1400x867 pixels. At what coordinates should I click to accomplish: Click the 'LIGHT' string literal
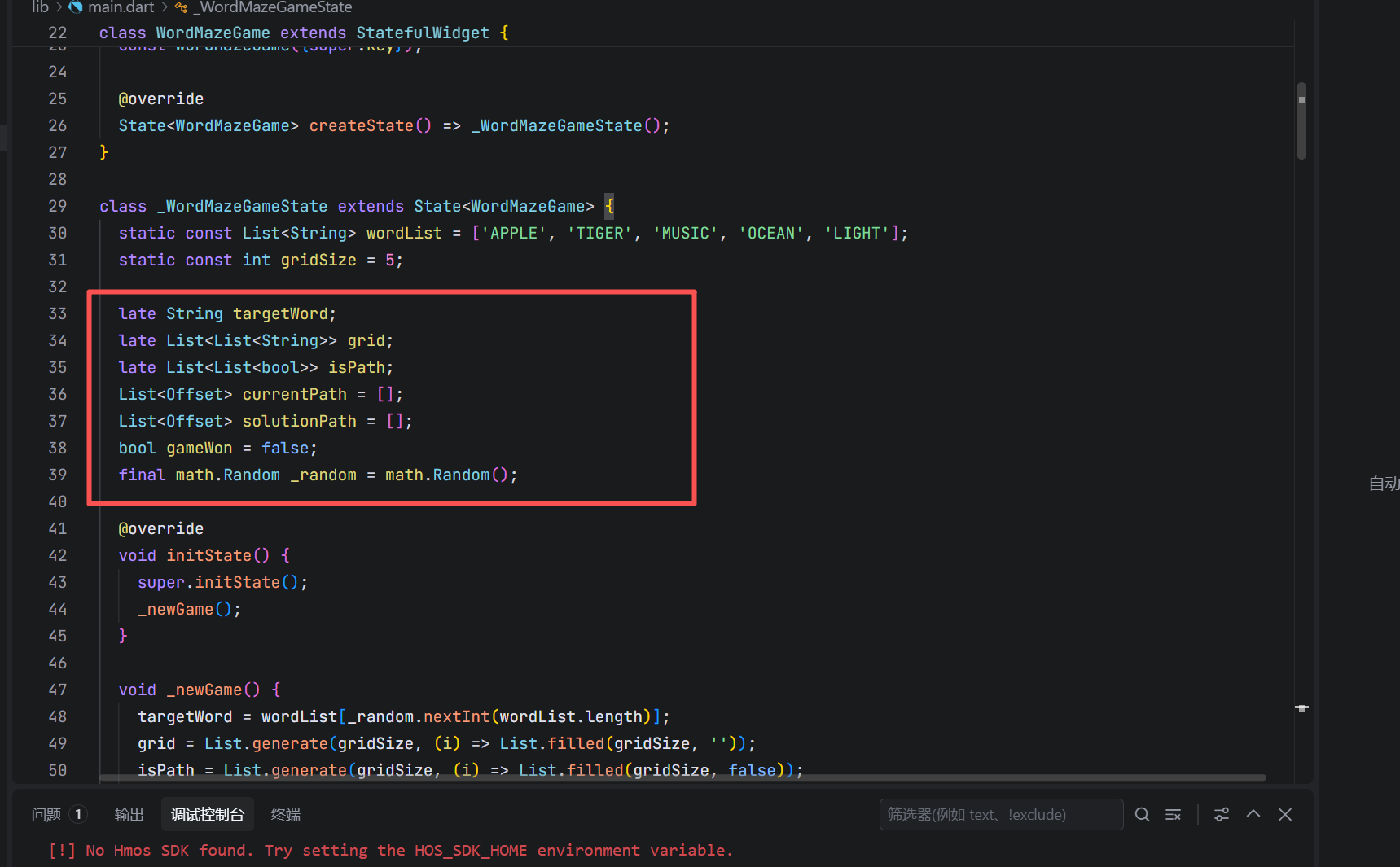[x=857, y=233]
